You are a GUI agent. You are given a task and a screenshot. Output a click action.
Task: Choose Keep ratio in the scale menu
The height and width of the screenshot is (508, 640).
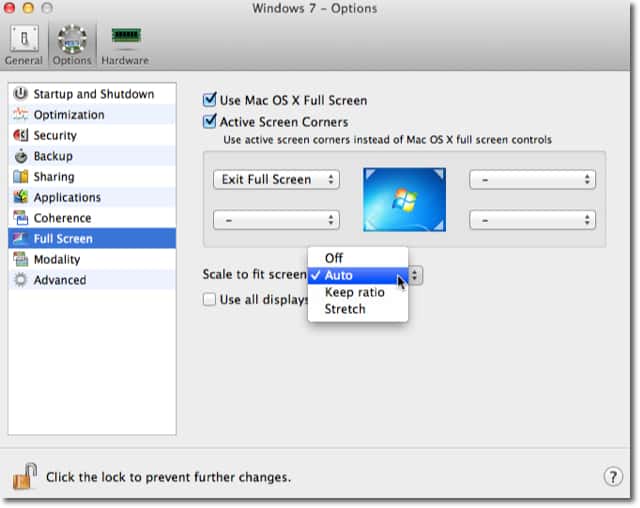[x=358, y=292]
